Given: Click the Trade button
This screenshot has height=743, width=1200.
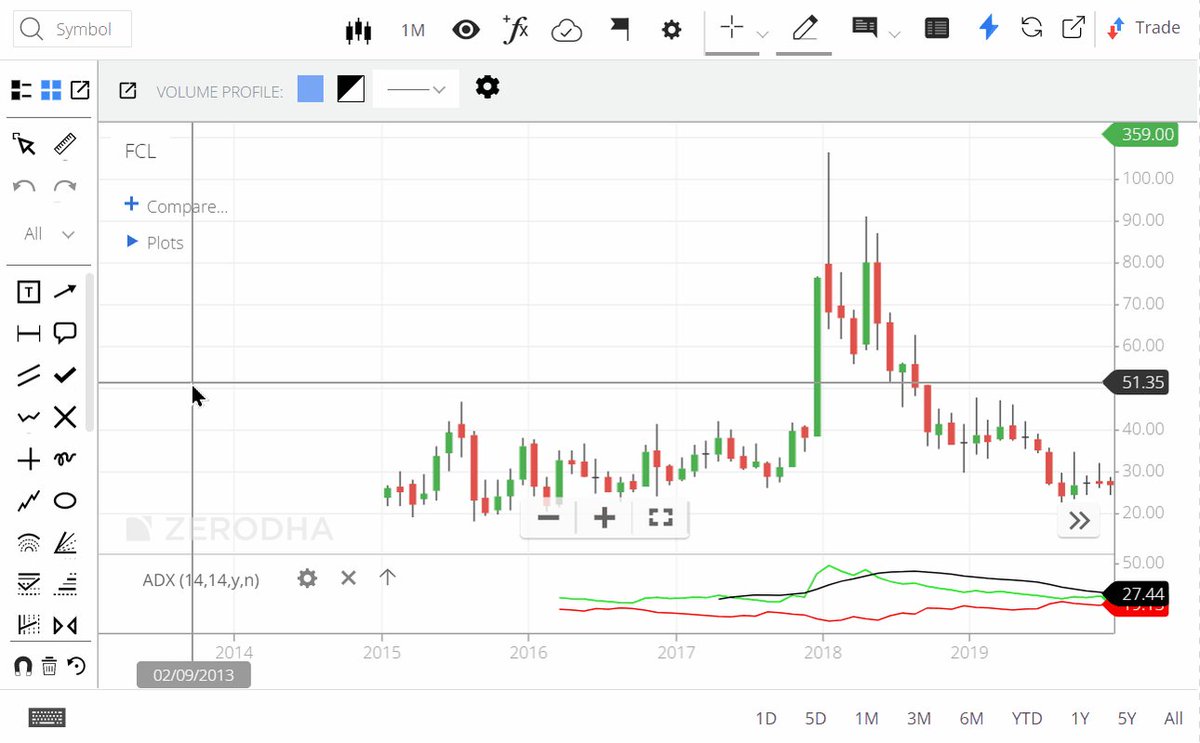Looking at the screenshot, I should pyautogui.click(x=1144, y=28).
